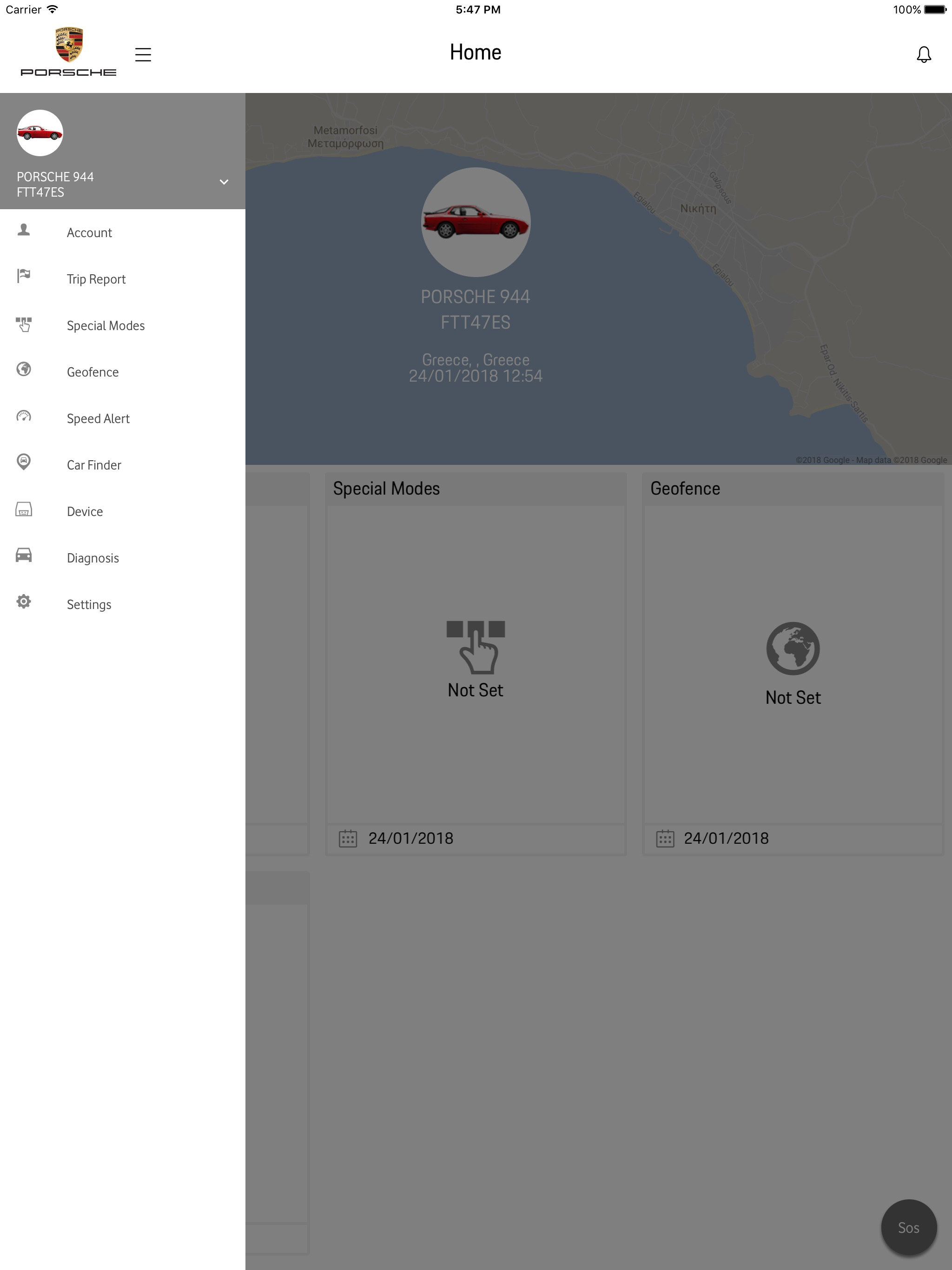Click the Special Modes hand icon in sidebar
The height and width of the screenshot is (1270, 952).
(x=24, y=324)
